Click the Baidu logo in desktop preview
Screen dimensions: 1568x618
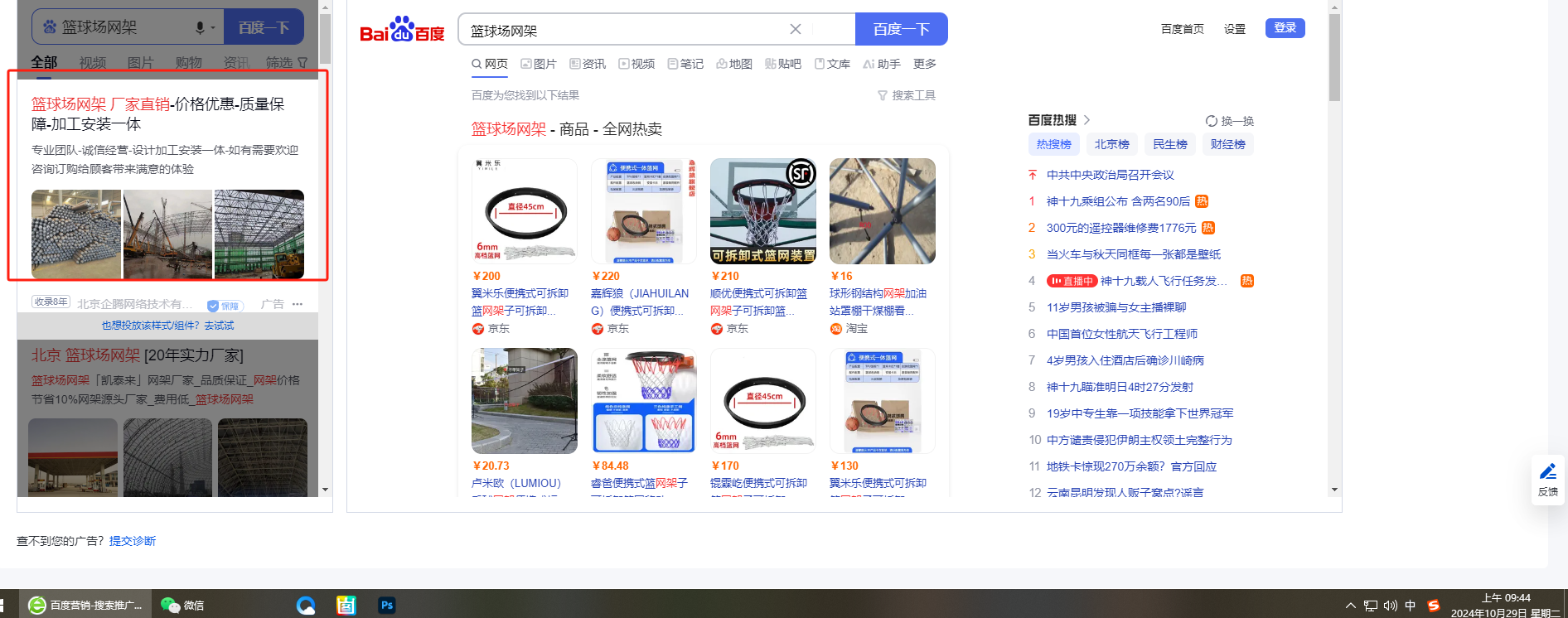(x=402, y=30)
